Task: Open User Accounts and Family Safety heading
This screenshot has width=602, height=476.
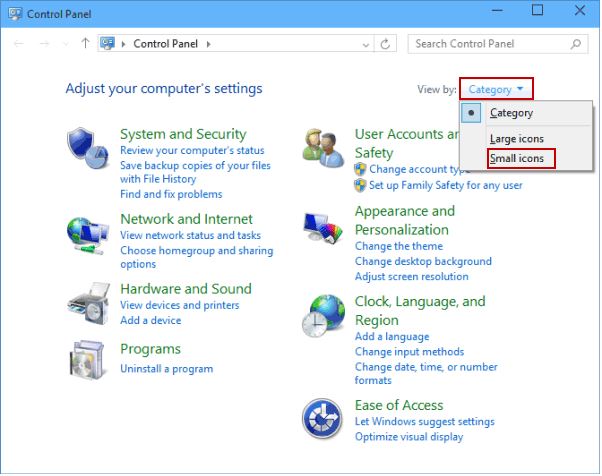Action: 407,143
